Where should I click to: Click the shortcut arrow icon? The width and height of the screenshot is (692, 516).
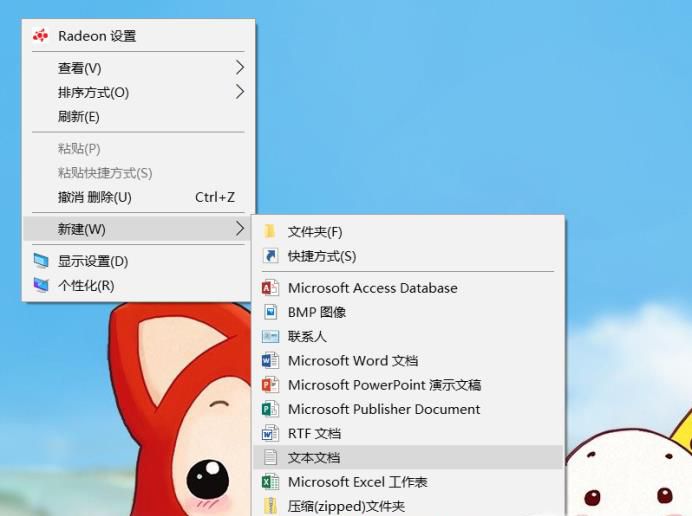click(270, 256)
